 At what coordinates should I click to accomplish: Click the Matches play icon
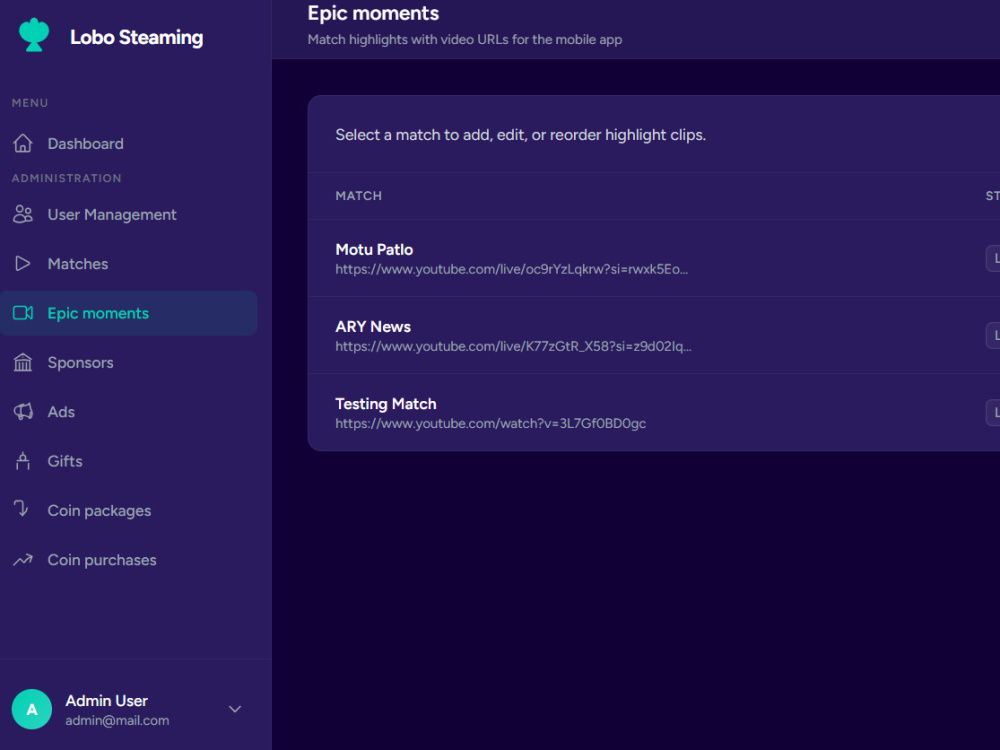coord(23,263)
